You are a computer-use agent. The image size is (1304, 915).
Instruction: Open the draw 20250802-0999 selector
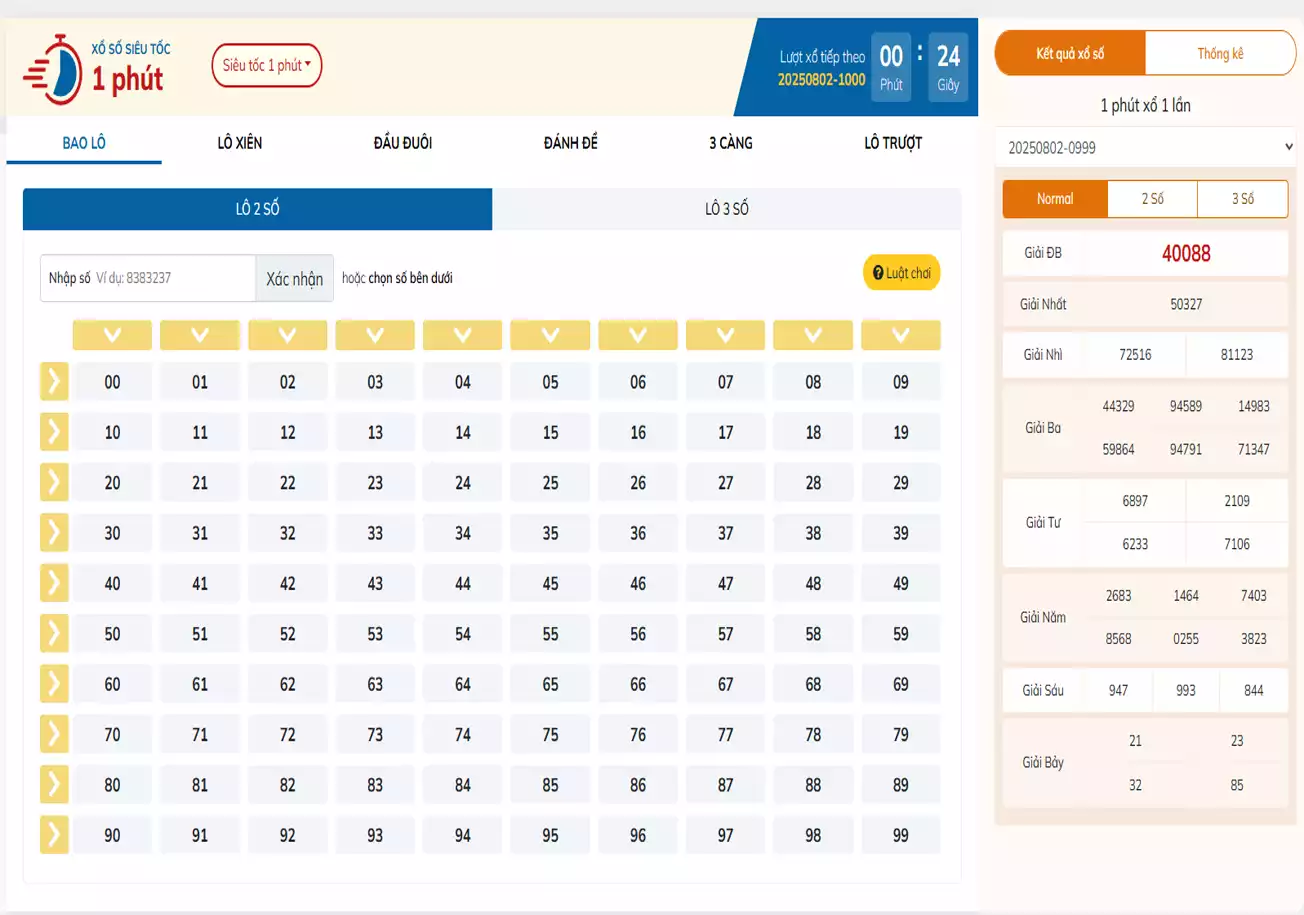coord(1146,147)
